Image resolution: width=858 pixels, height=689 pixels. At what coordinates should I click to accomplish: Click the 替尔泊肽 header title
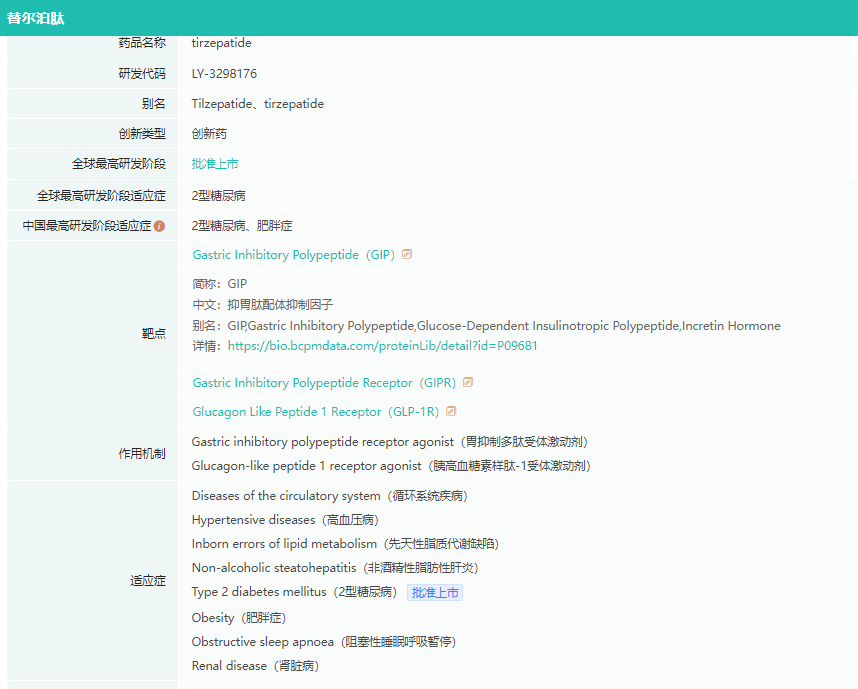click(36, 18)
